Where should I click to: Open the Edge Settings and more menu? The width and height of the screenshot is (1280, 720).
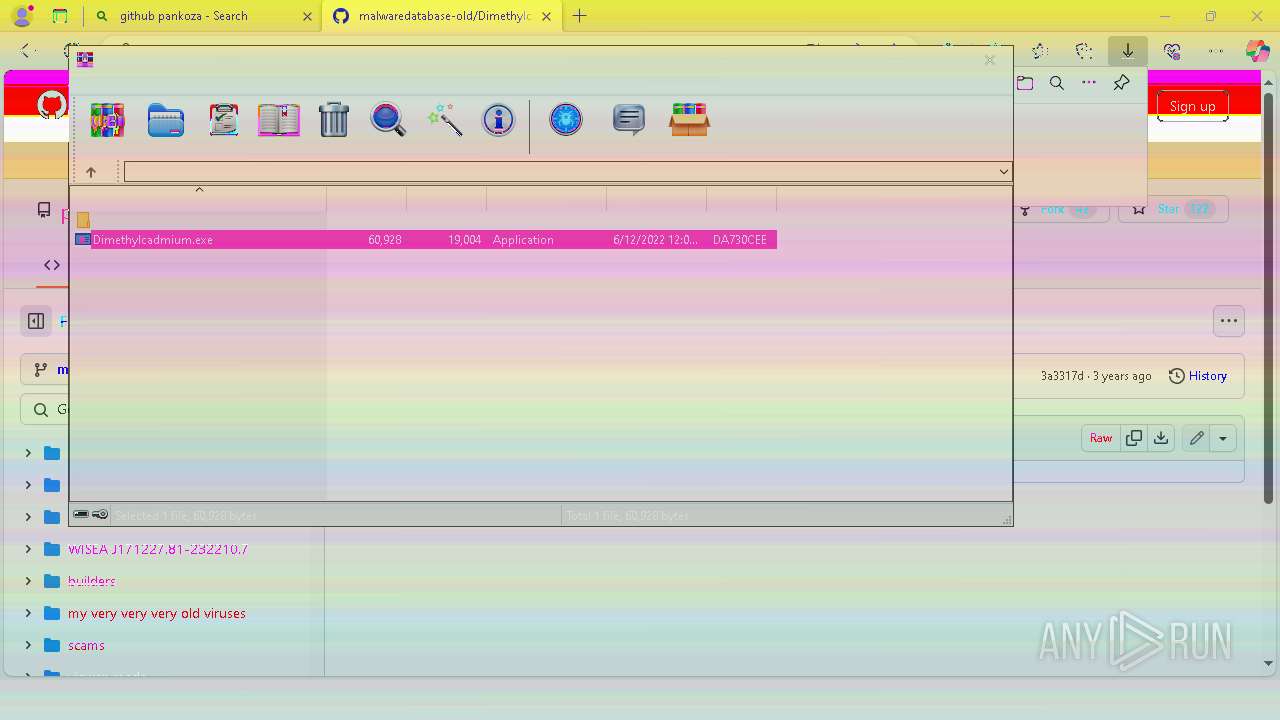tap(1216, 51)
